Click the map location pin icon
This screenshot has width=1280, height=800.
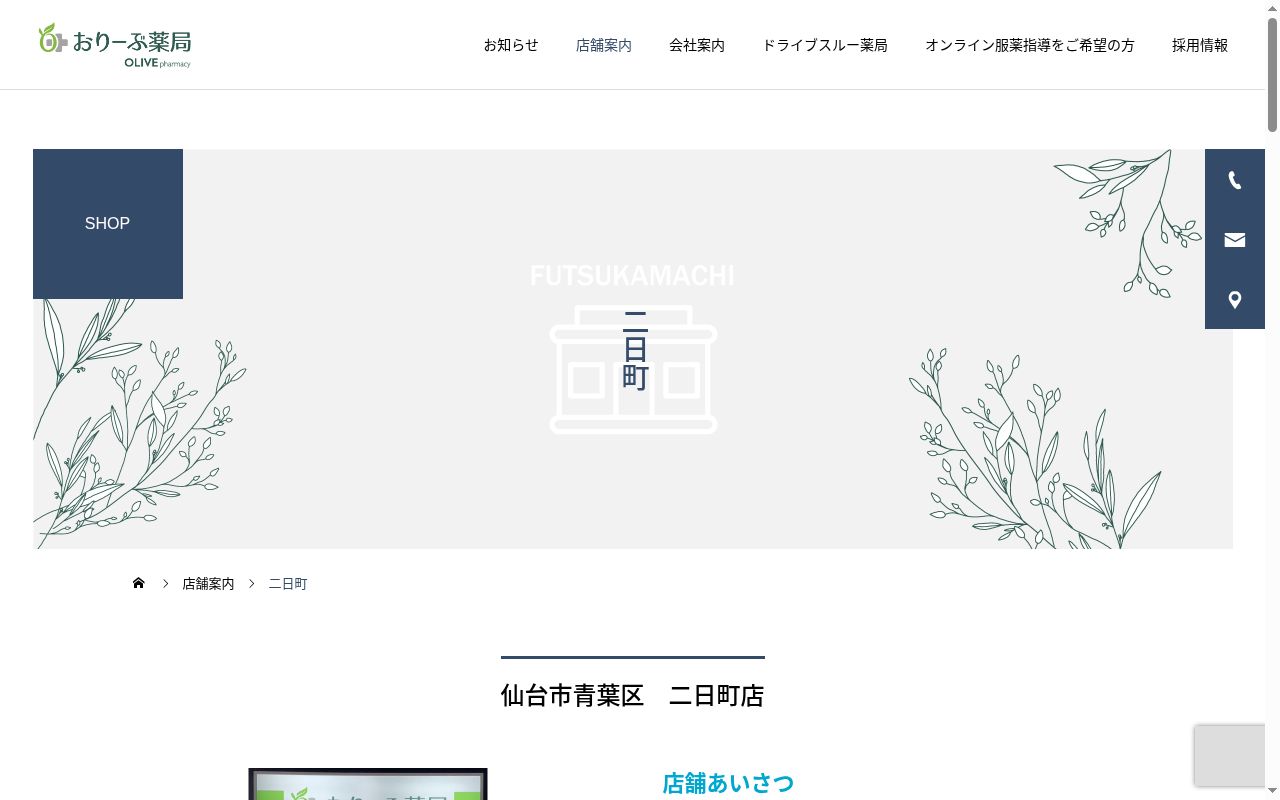[1235, 300]
